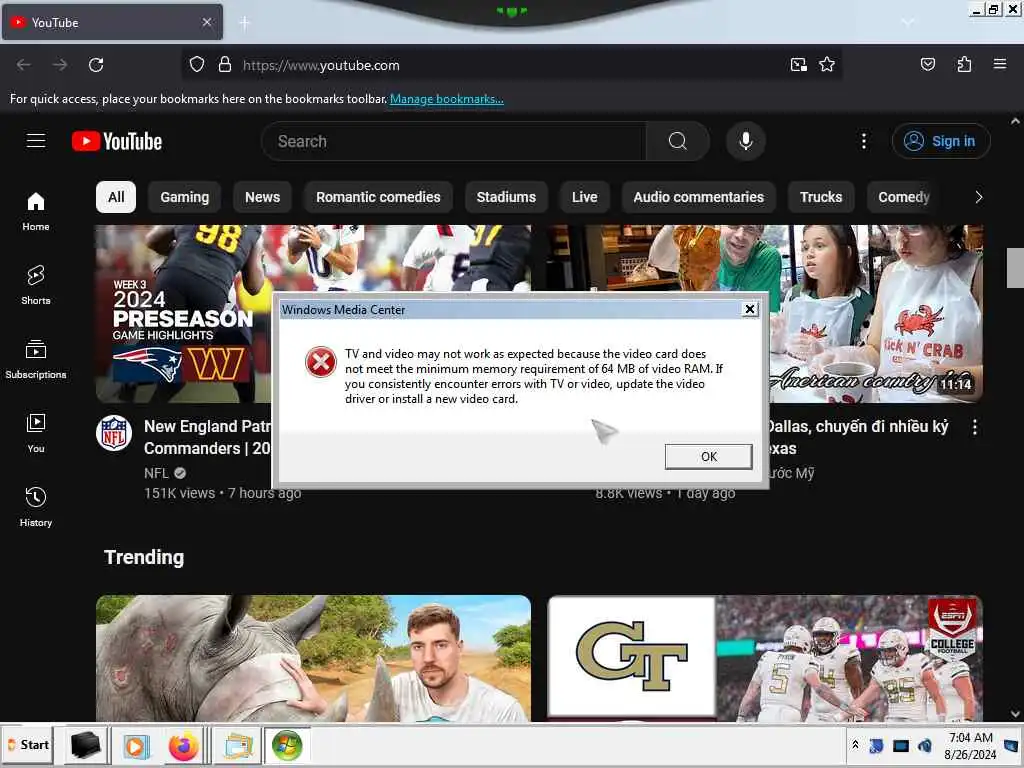Open the rhino trending video thumbnail
Screen dimensions: 1024x768
[x=313, y=658]
